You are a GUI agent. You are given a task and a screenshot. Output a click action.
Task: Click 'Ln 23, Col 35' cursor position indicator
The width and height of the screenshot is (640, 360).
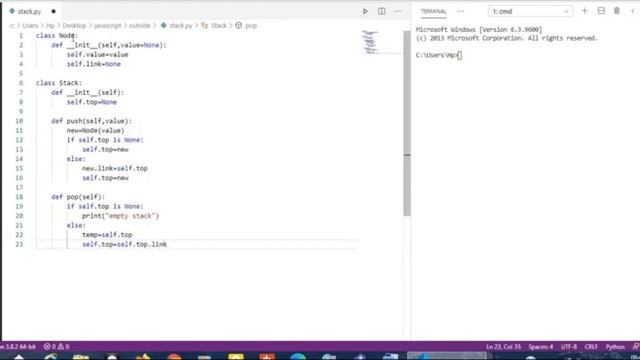[x=503, y=347]
